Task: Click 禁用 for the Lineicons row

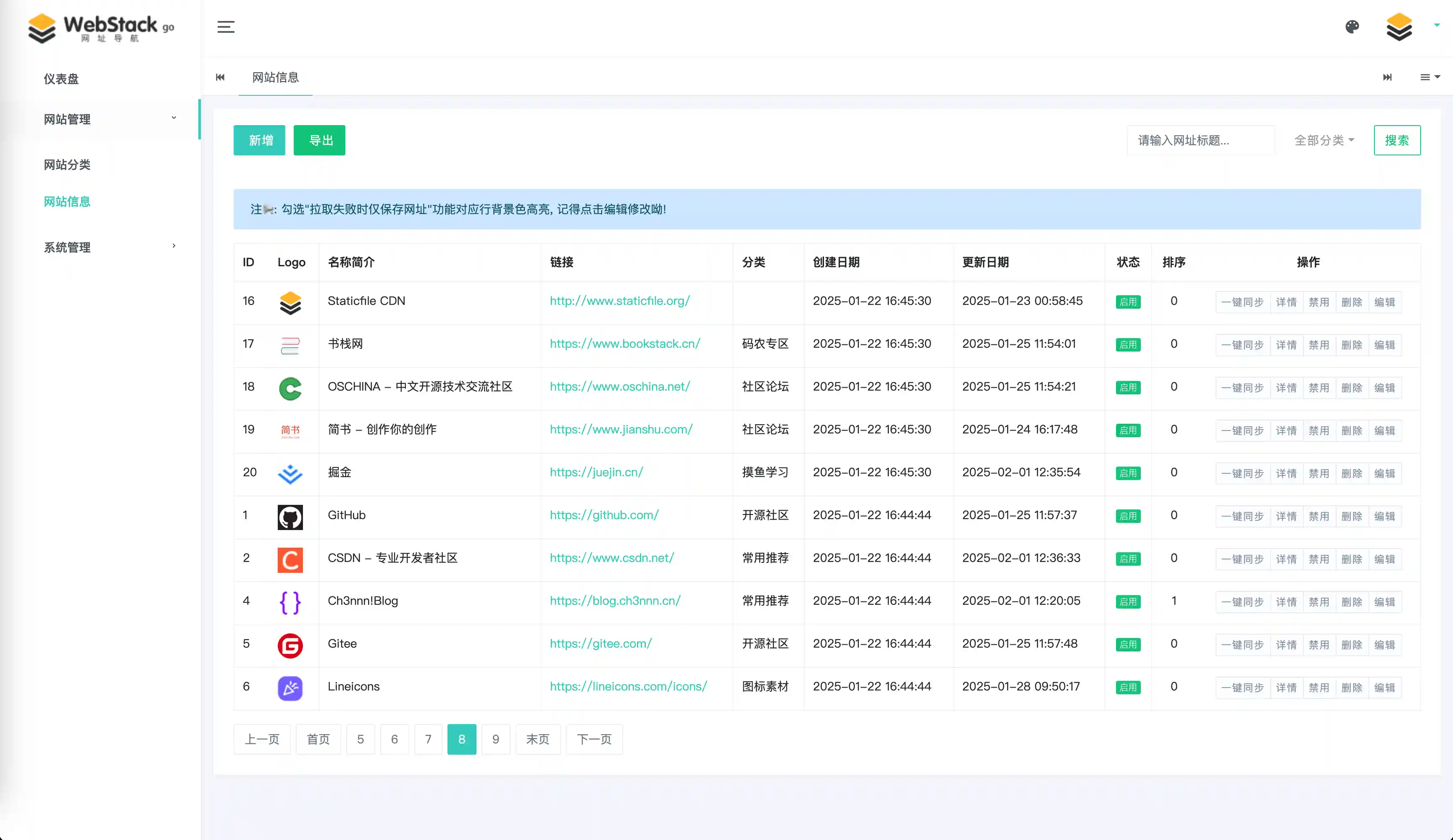Action: click(x=1319, y=688)
